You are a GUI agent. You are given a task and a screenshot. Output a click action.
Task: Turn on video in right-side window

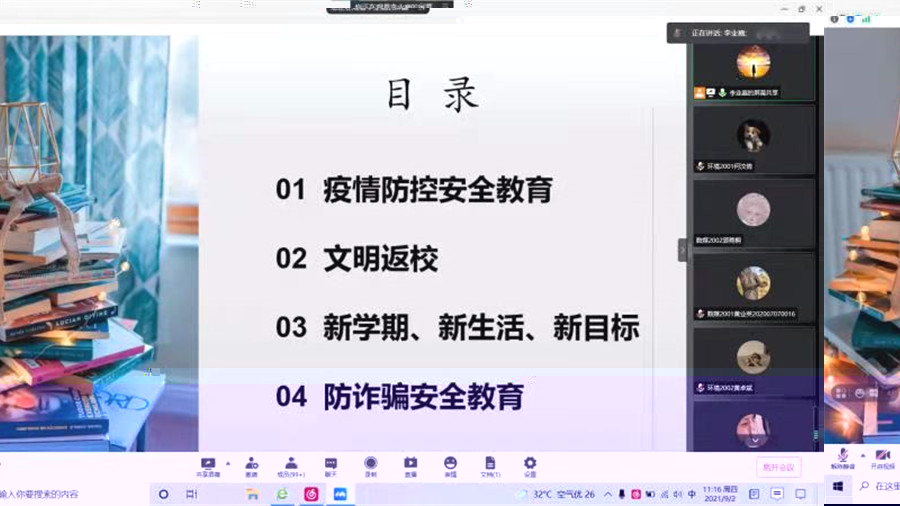883,459
